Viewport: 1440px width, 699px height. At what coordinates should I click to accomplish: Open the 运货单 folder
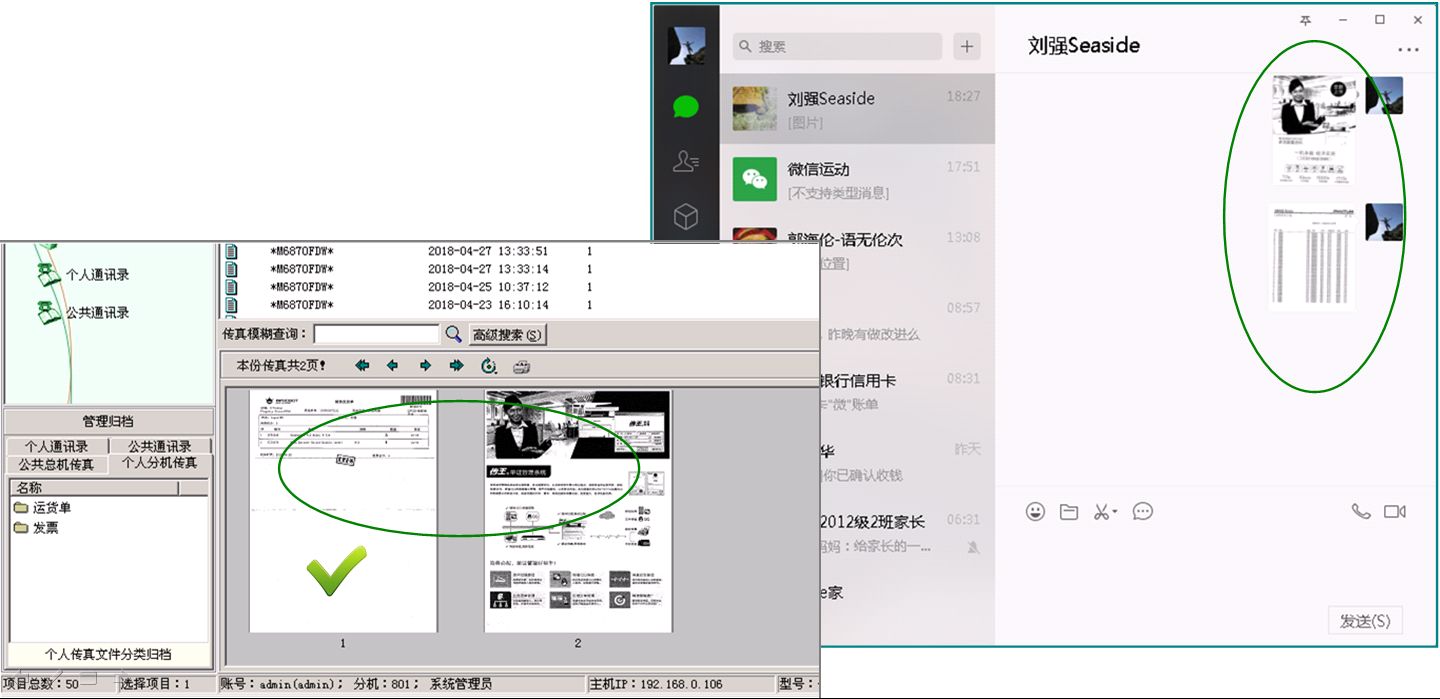[42, 508]
